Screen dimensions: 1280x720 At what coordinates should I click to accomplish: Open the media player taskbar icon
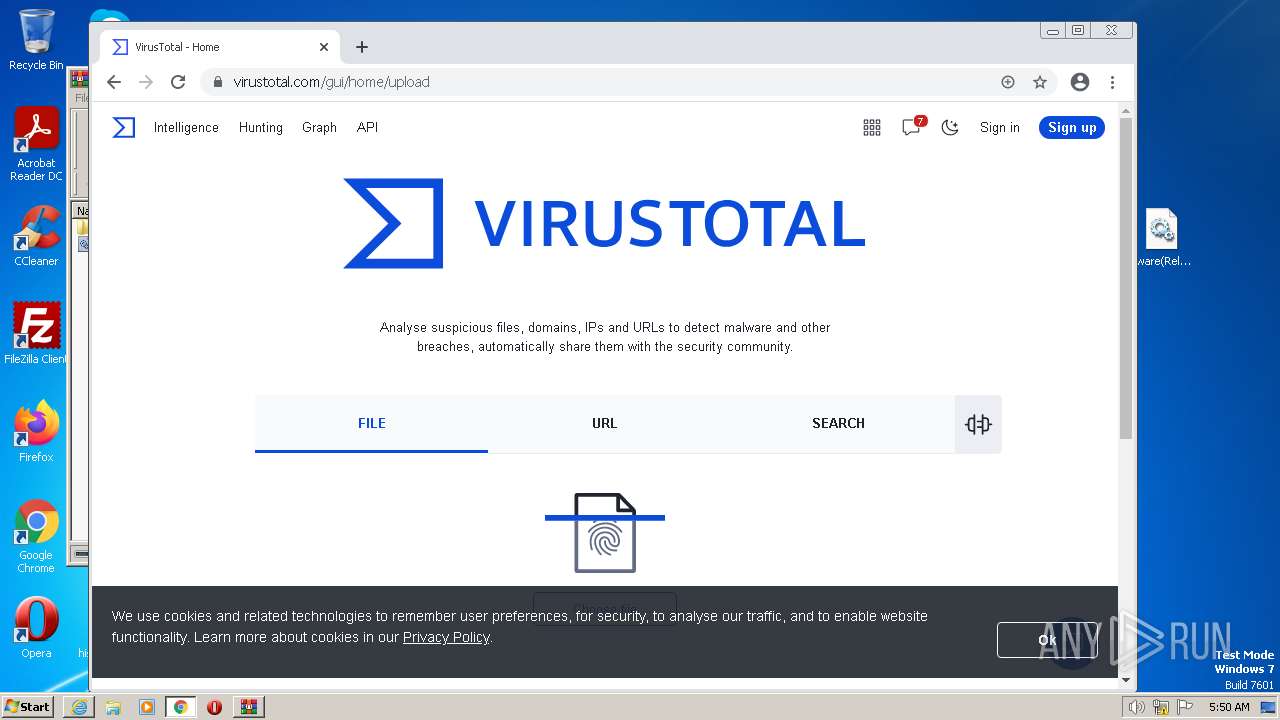click(x=147, y=707)
